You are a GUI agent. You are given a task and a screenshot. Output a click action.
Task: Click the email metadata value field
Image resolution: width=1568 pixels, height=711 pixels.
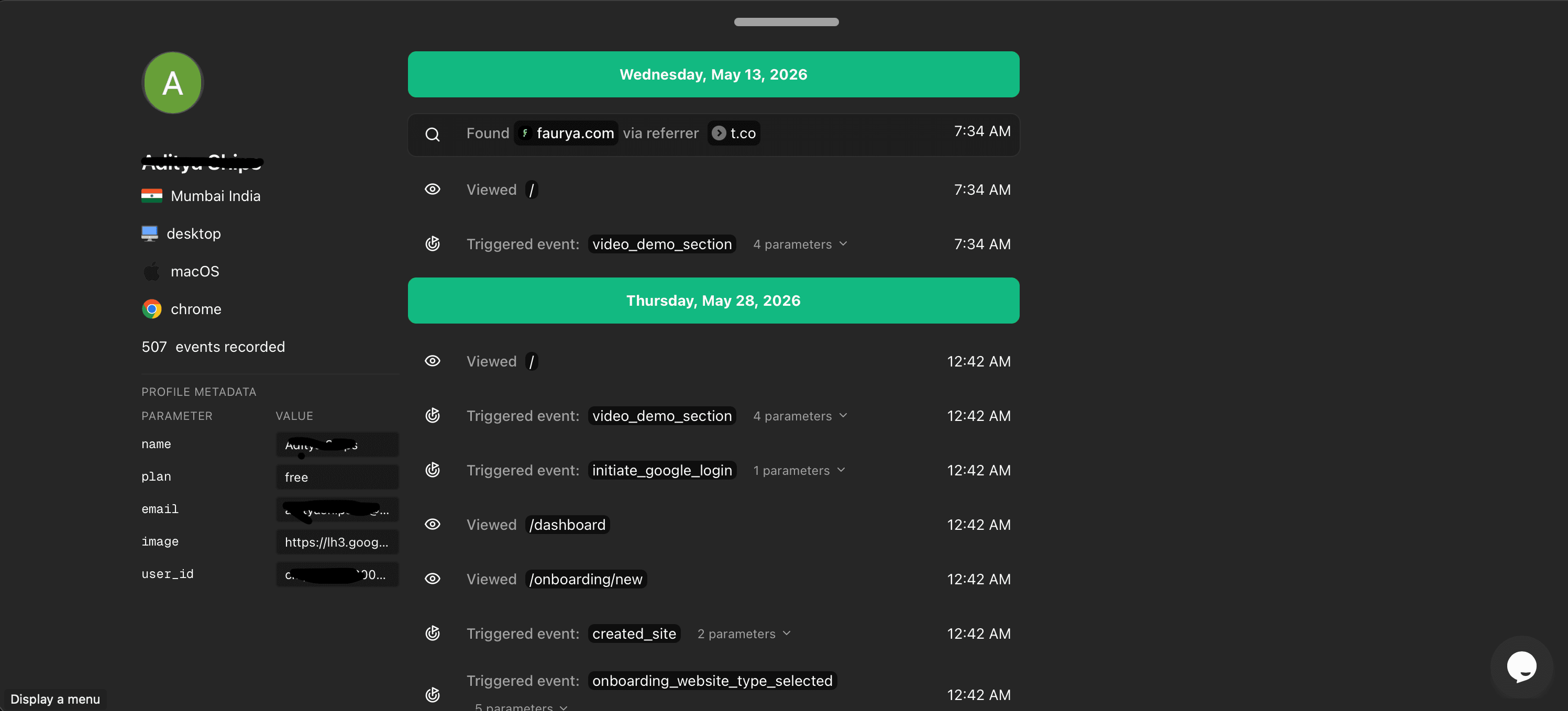click(337, 509)
